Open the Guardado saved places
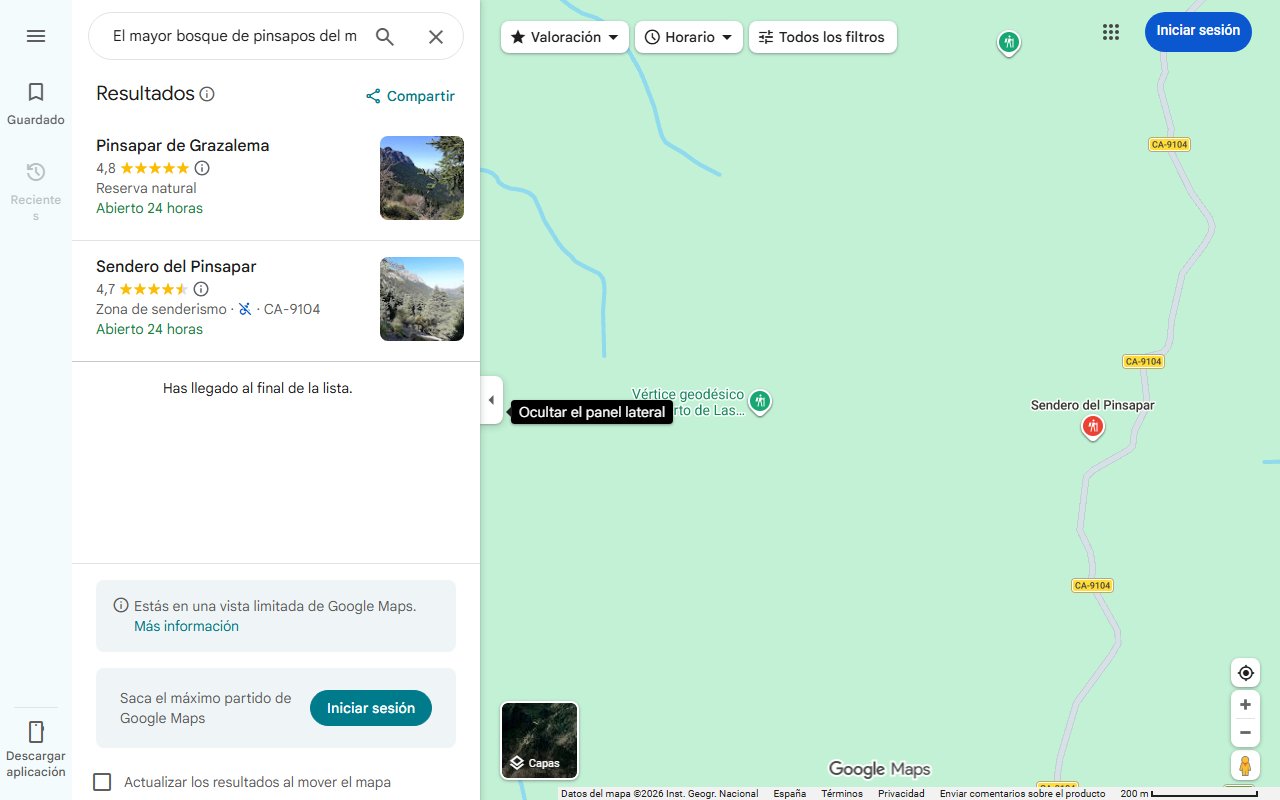 pyautogui.click(x=36, y=104)
